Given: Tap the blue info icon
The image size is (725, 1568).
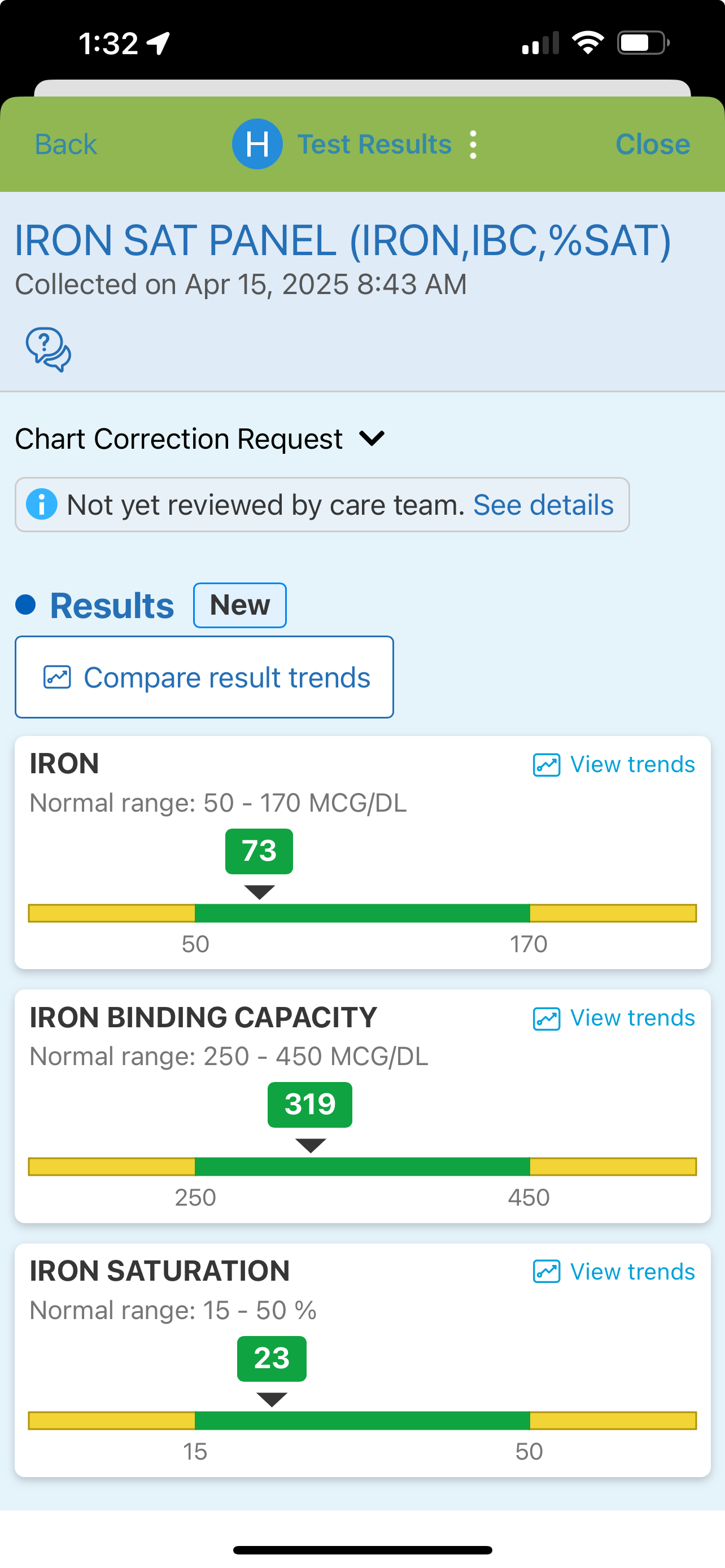Looking at the screenshot, I should click(x=42, y=505).
